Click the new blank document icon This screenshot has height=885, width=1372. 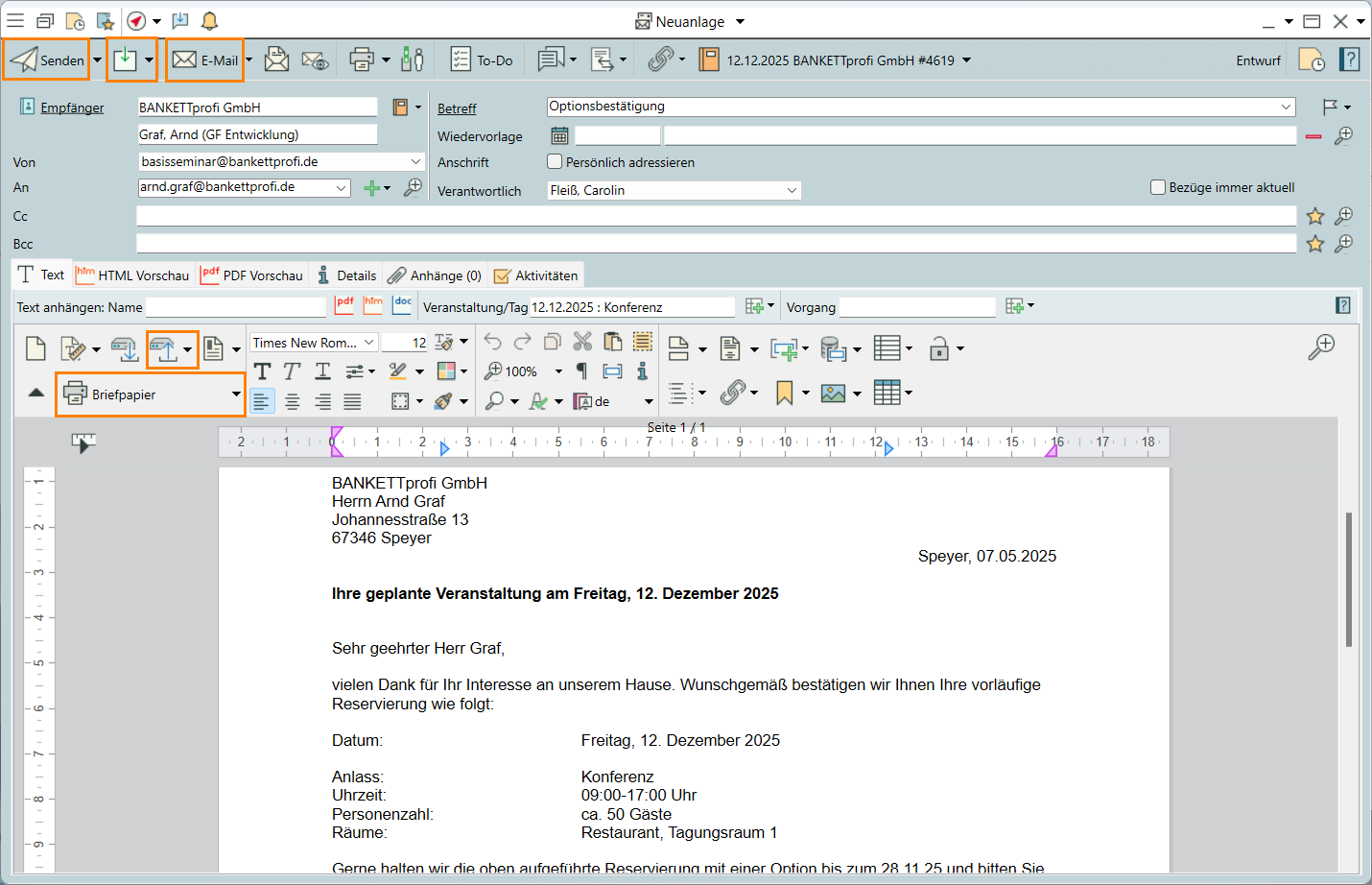tap(35, 348)
